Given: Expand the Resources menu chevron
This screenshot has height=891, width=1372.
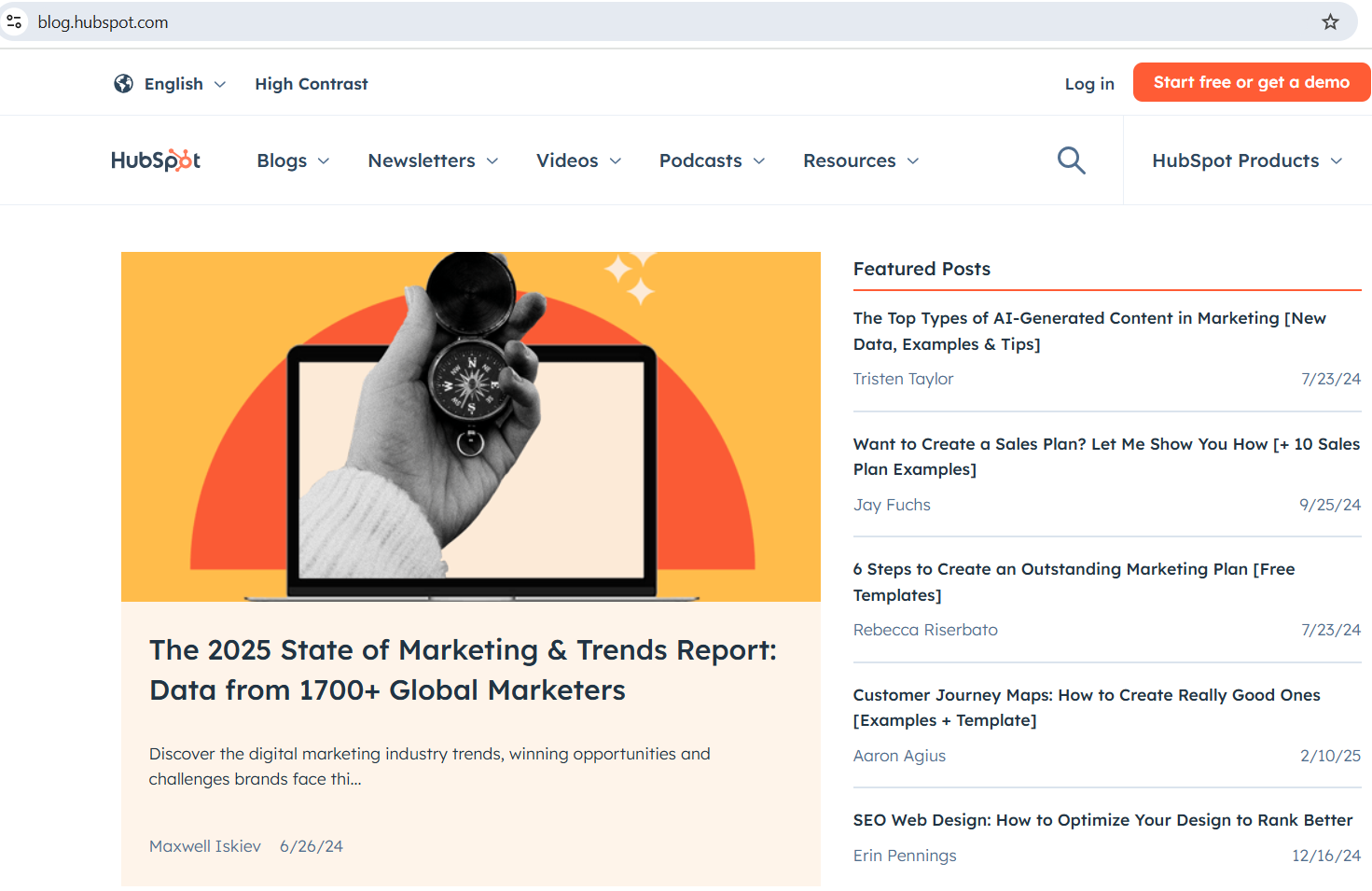Looking at the screenshot, I should (913, 161).
